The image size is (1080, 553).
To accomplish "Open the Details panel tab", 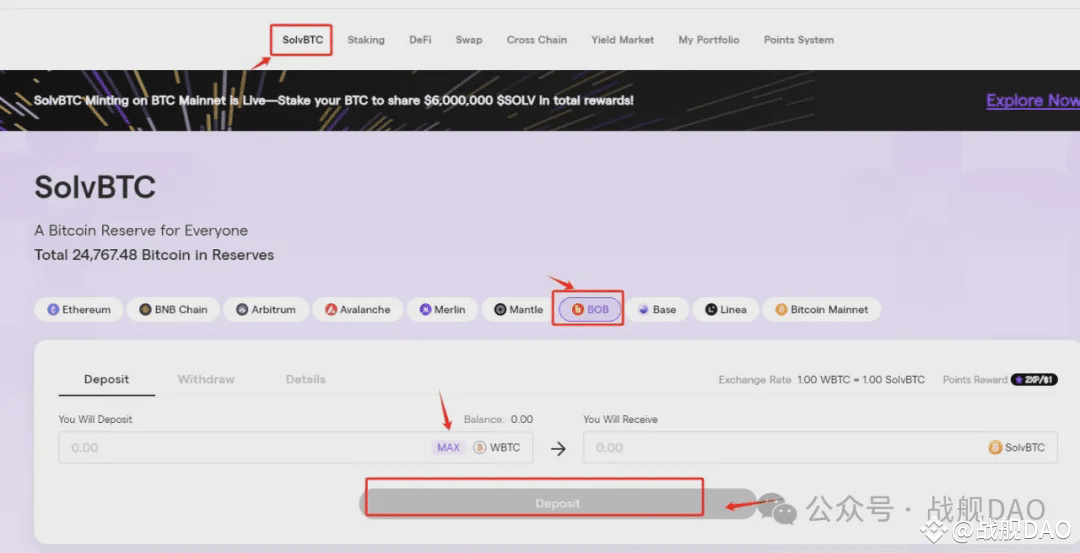I will (306, 379).
